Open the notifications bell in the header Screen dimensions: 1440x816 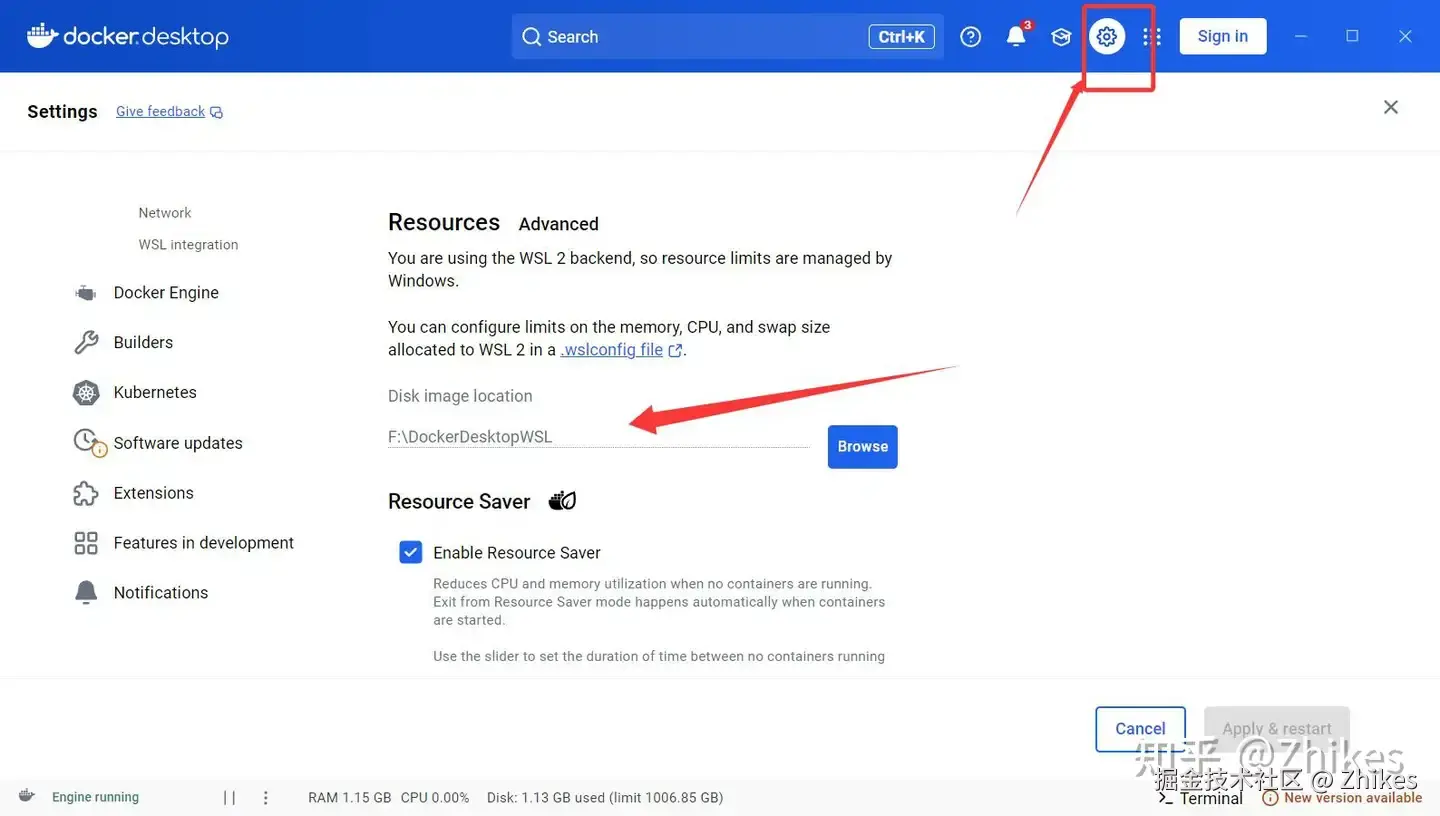click(x=1016, y=36)
